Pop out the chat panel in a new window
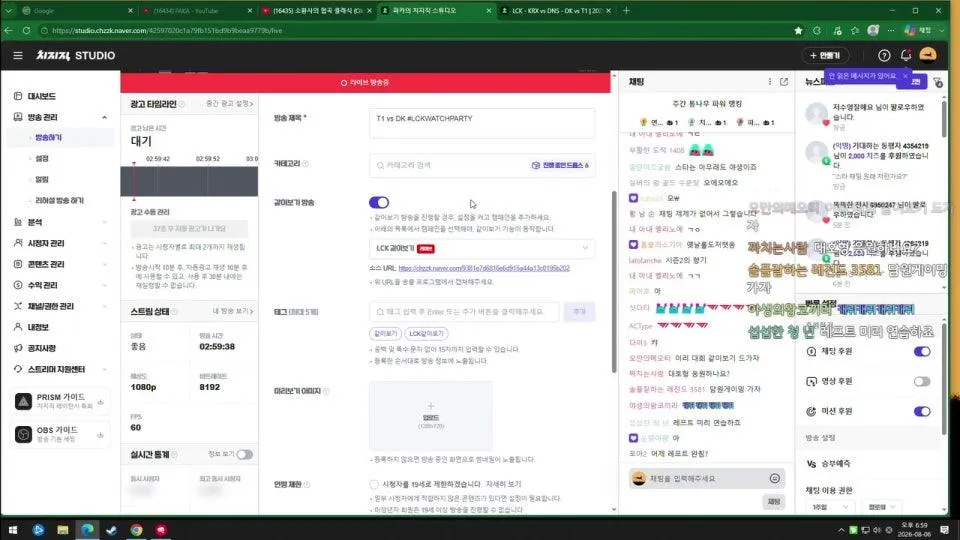The image size is (960, 540). [784, 81]
